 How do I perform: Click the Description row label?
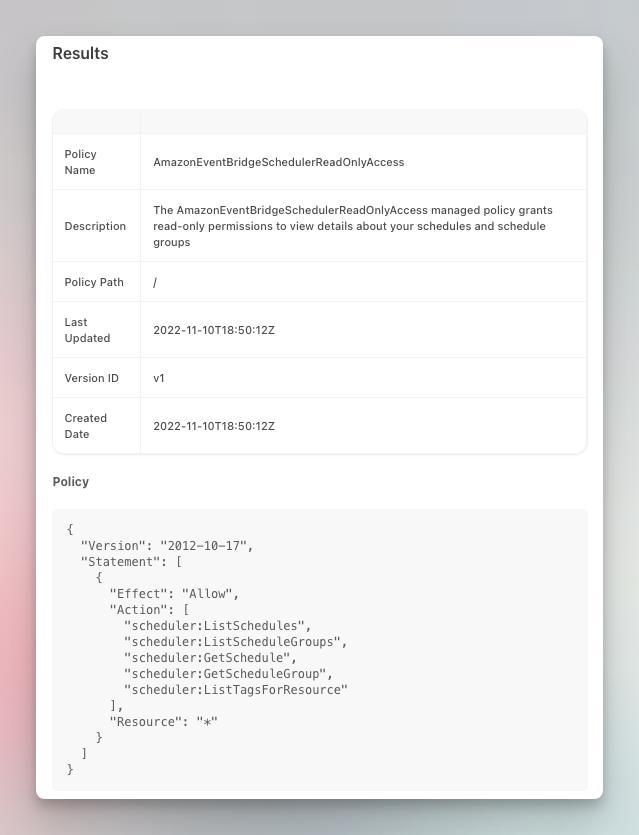[x=95, y=226]
